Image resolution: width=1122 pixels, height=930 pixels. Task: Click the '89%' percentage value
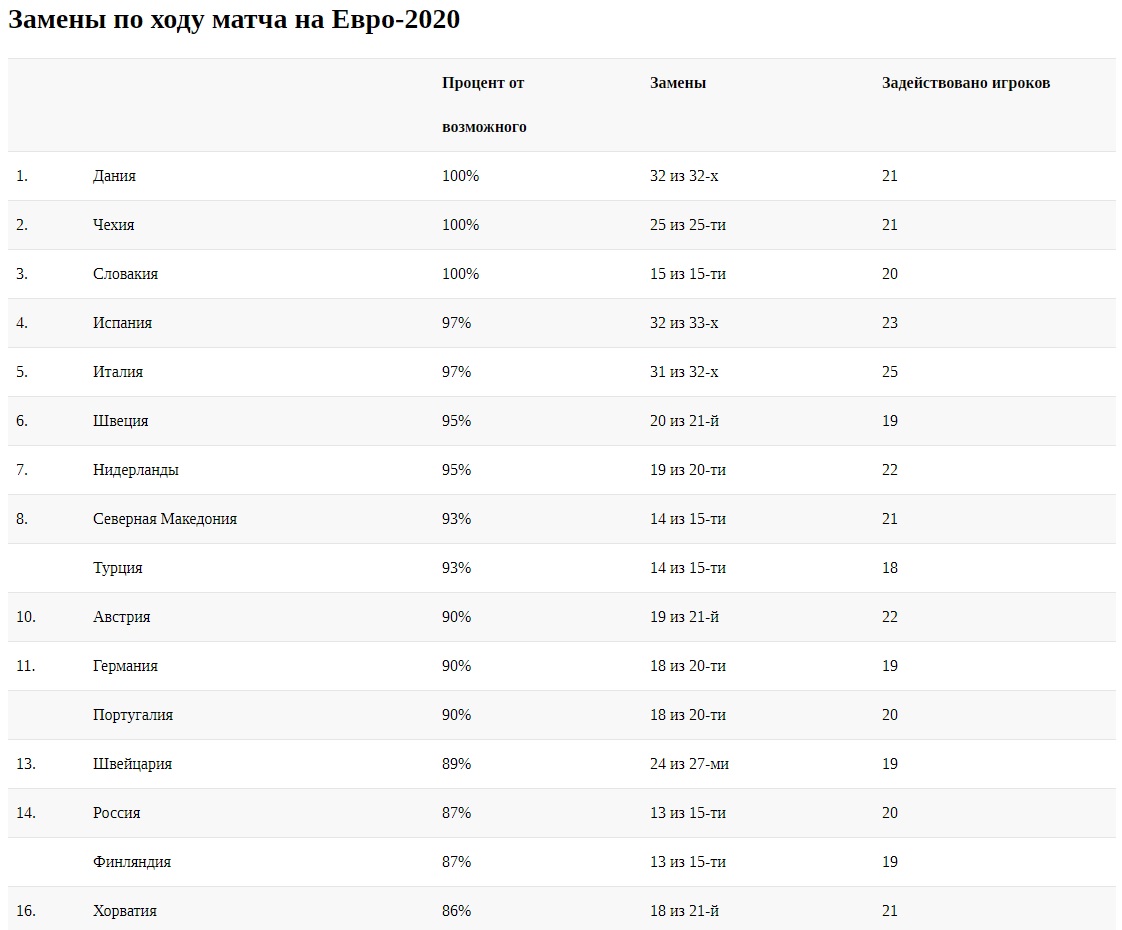[456, 764]
